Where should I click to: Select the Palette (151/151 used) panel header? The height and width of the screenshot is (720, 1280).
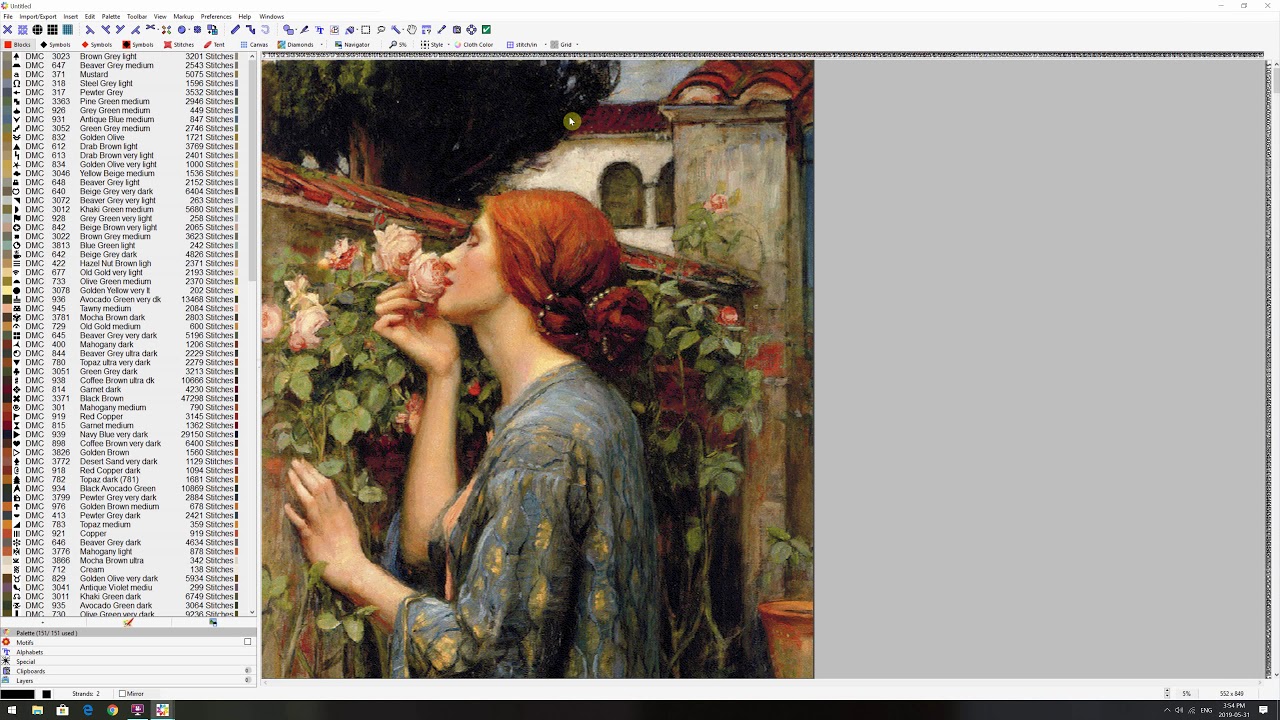(128, 633)
